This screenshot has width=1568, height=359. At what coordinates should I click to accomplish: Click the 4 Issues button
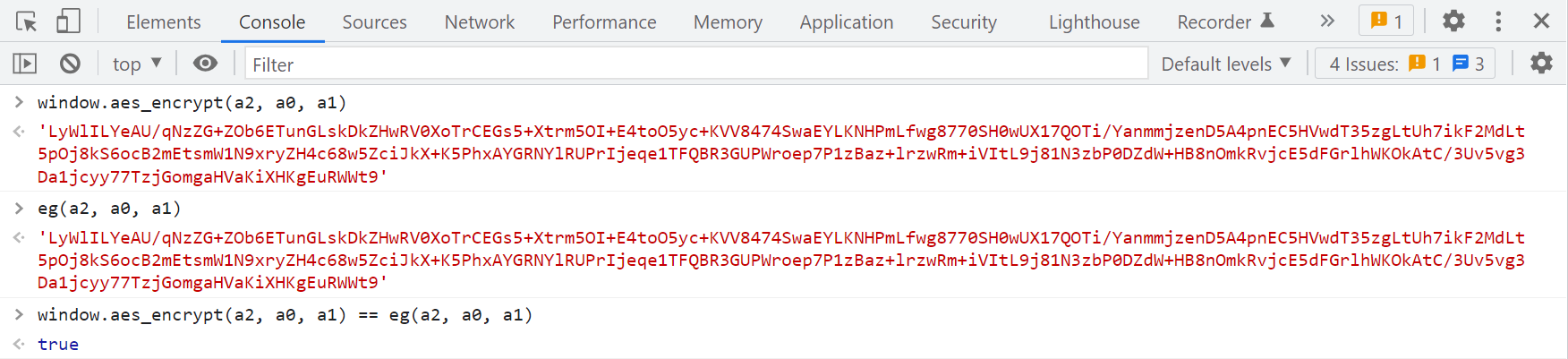click(x=1405, y=64)
